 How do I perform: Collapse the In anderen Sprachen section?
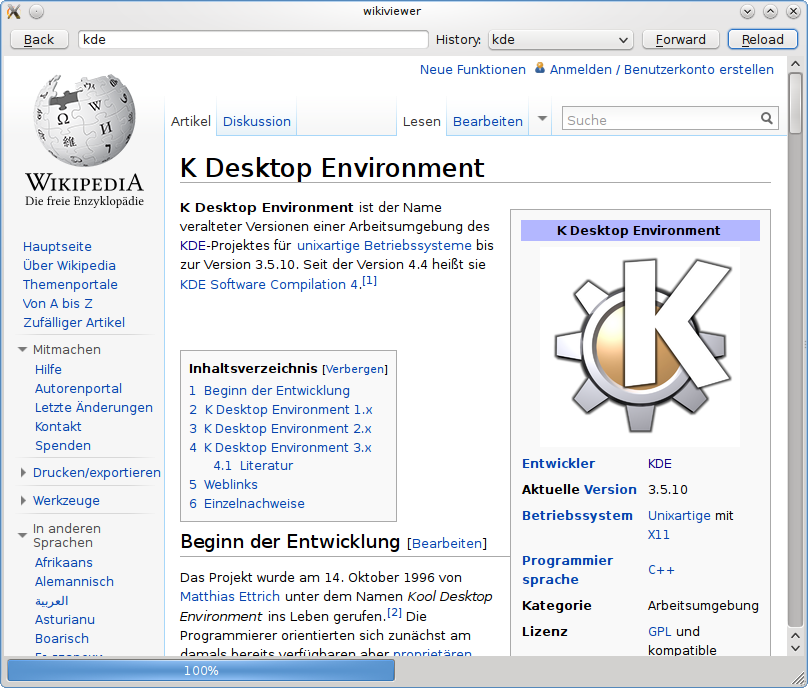pos(22,535)
